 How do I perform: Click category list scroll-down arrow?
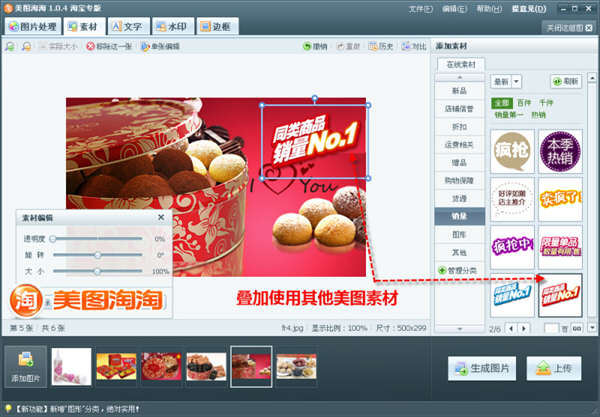[x=460, y=329]
